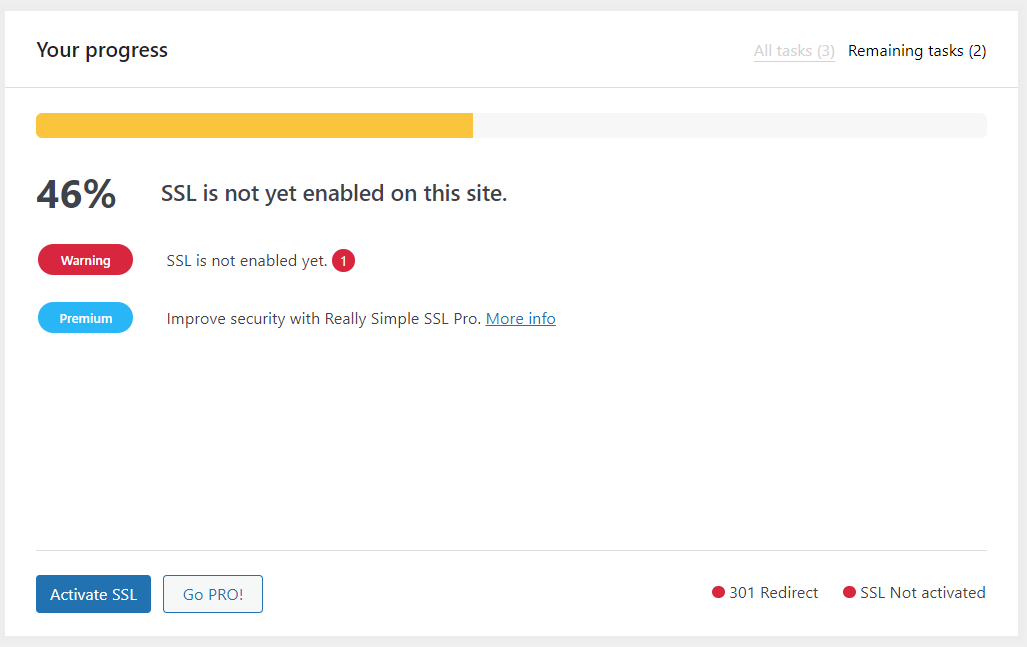Image resolution: width=1027 pixels, height=647 pixels.
Task: Click the red dot next to 301 Redirect
Action: click(x=717, y=592)
